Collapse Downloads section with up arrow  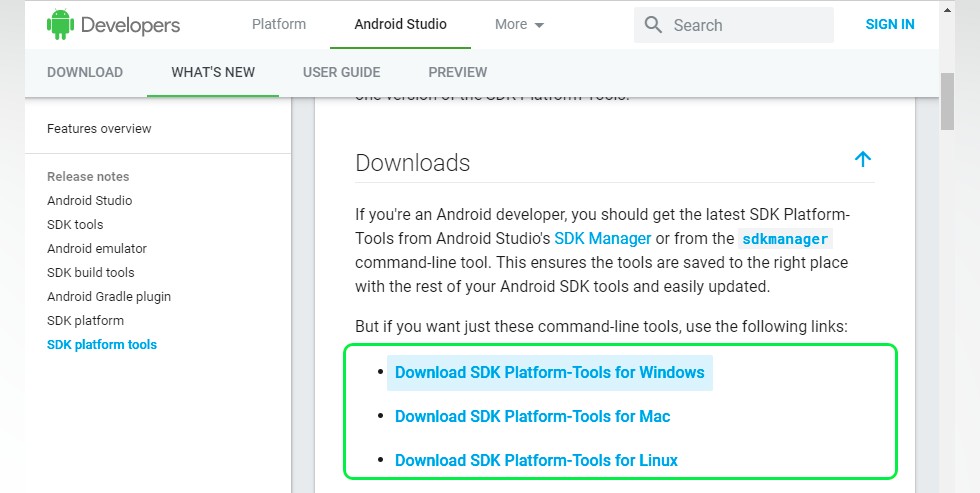[863, 159]
